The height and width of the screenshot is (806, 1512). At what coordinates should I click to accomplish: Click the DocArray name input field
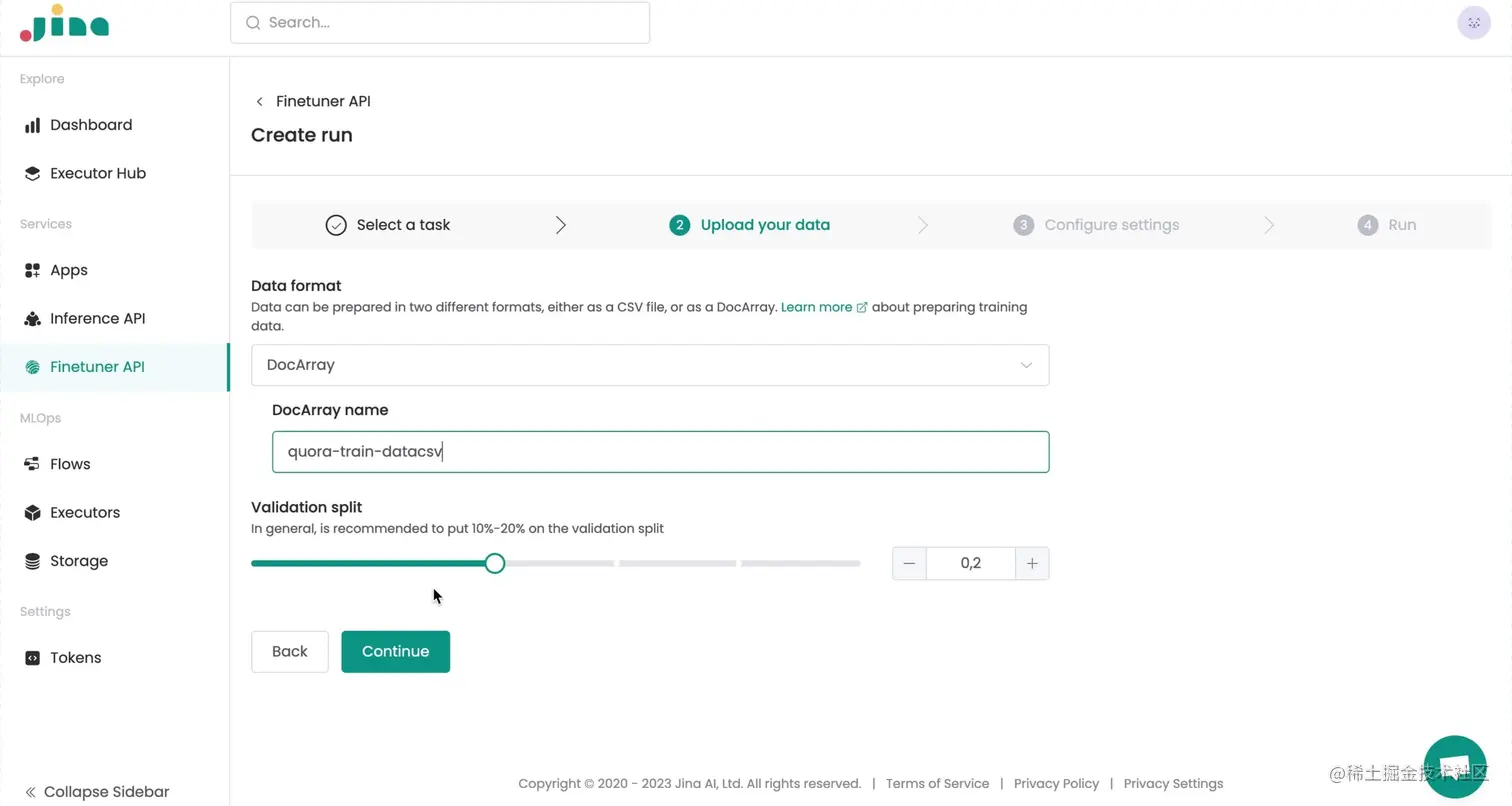tap(660, 451)
